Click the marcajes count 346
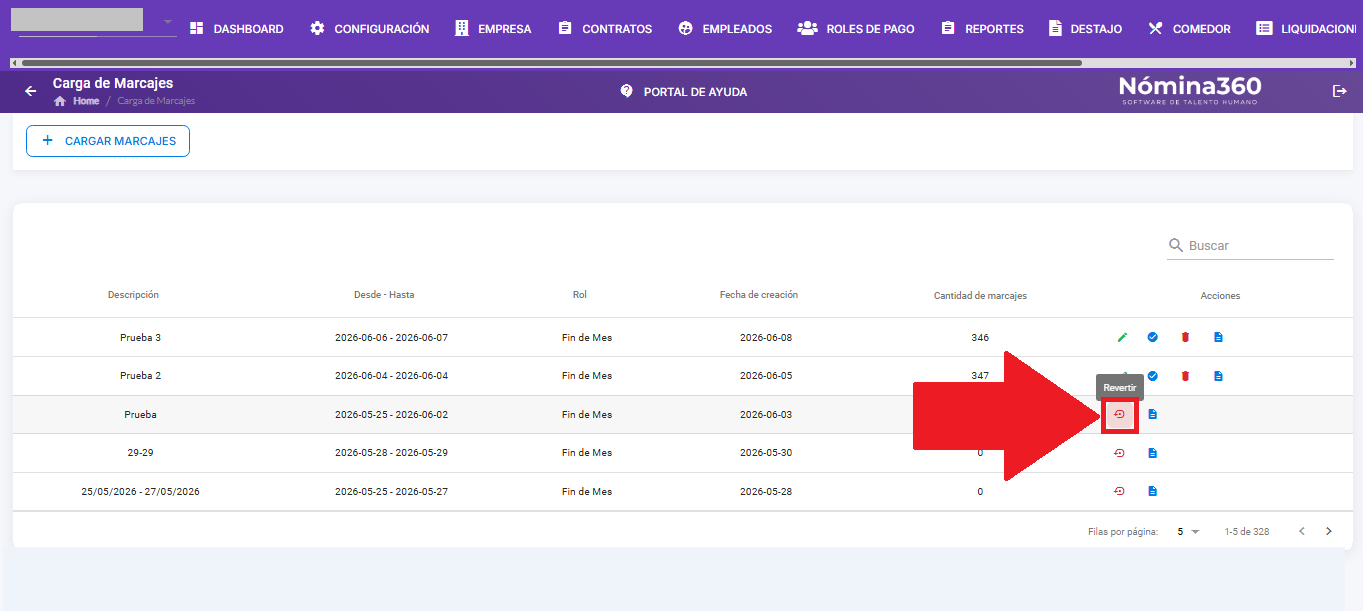Viewport: 1363px width, 611px height. click(980, 337)
